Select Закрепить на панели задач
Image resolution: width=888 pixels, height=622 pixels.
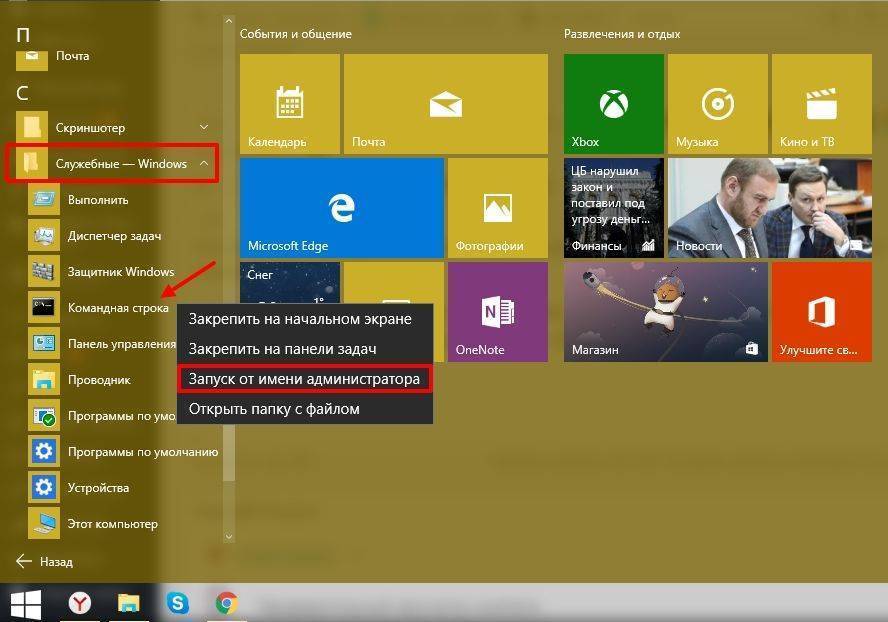coord(283,349)
